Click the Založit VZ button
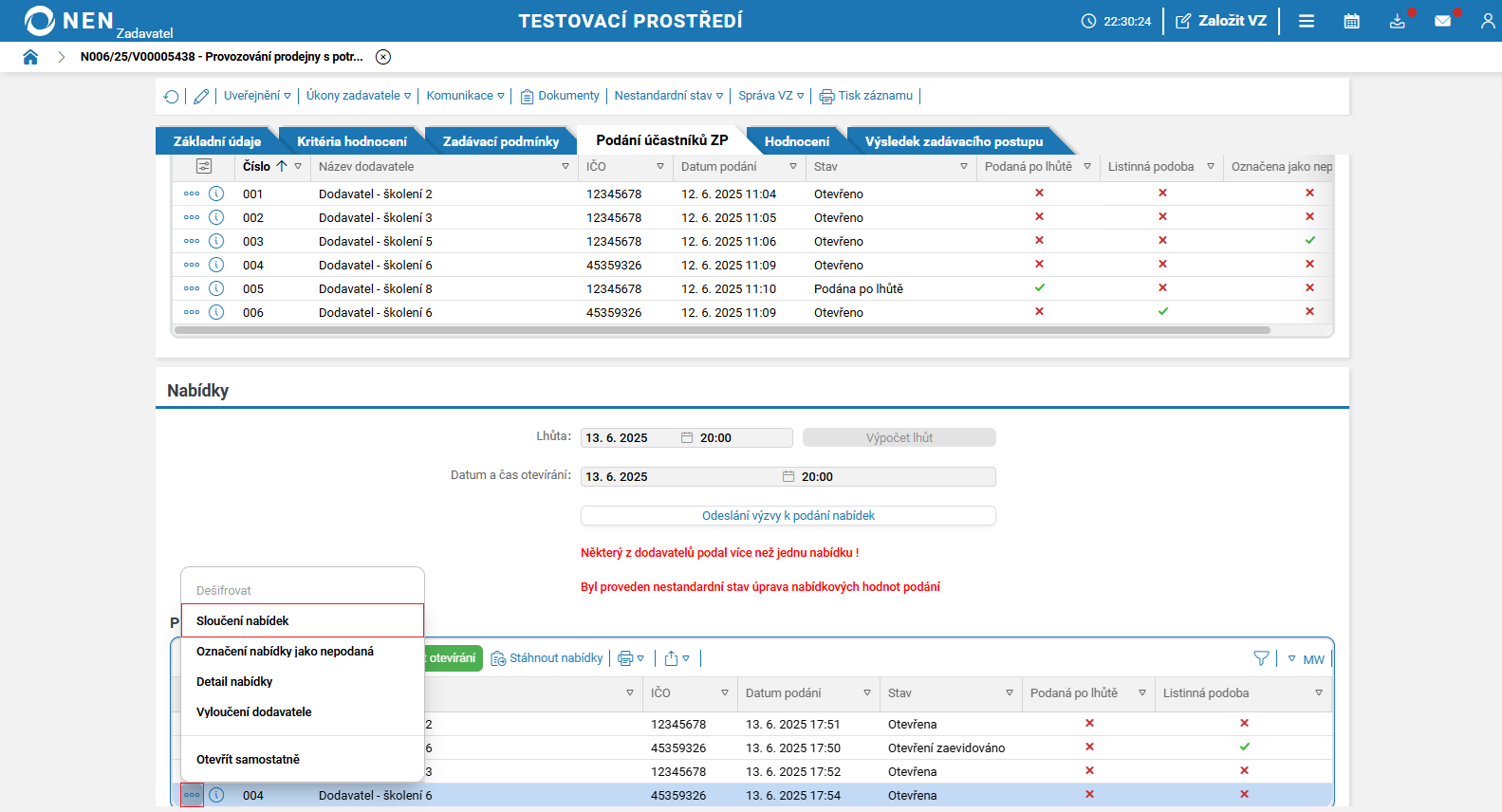The height and width of the screenshot is (812, 1502). (x=1221, y=21)
